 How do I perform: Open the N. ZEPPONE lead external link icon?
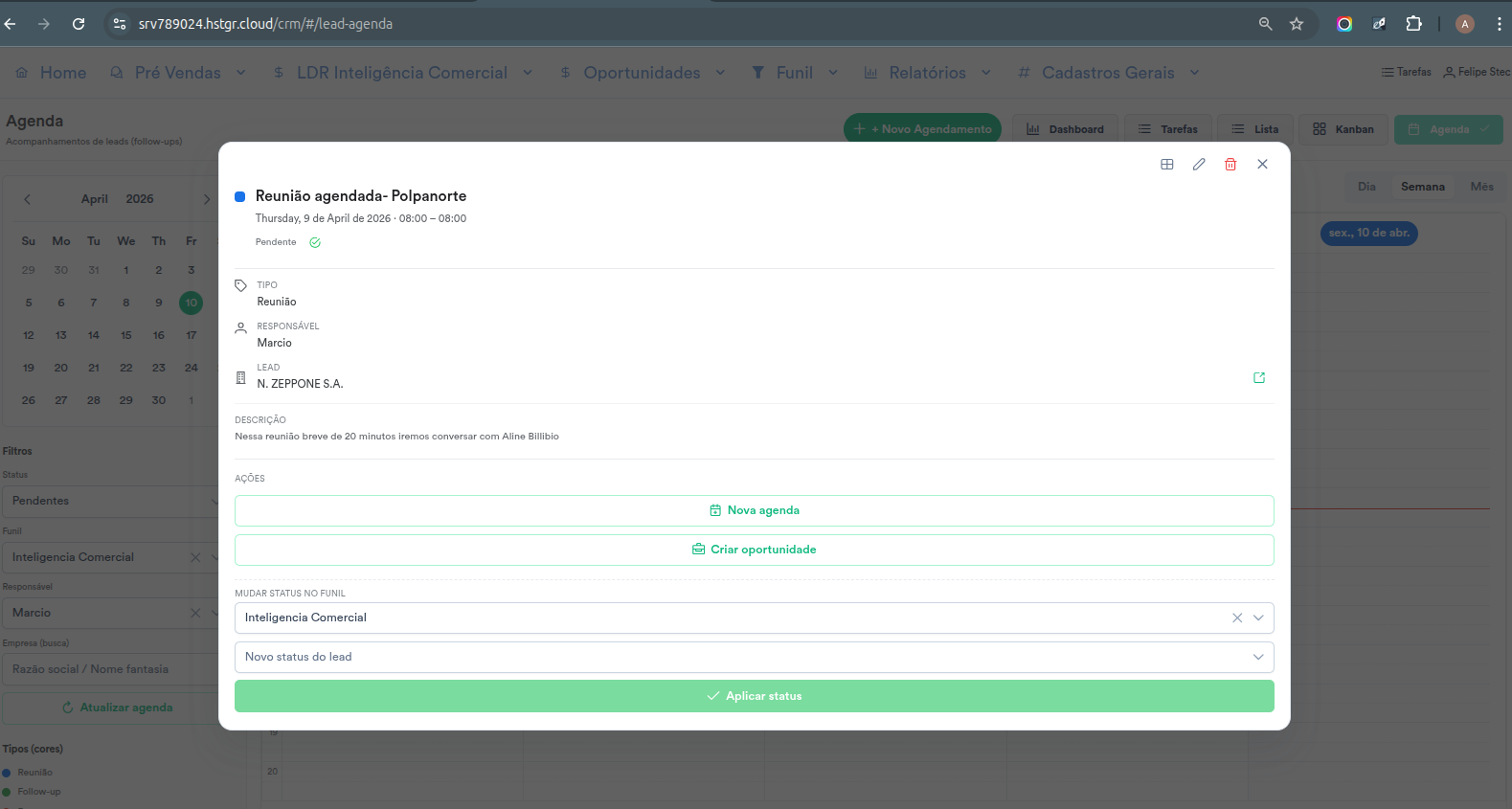coord(1259,378)
